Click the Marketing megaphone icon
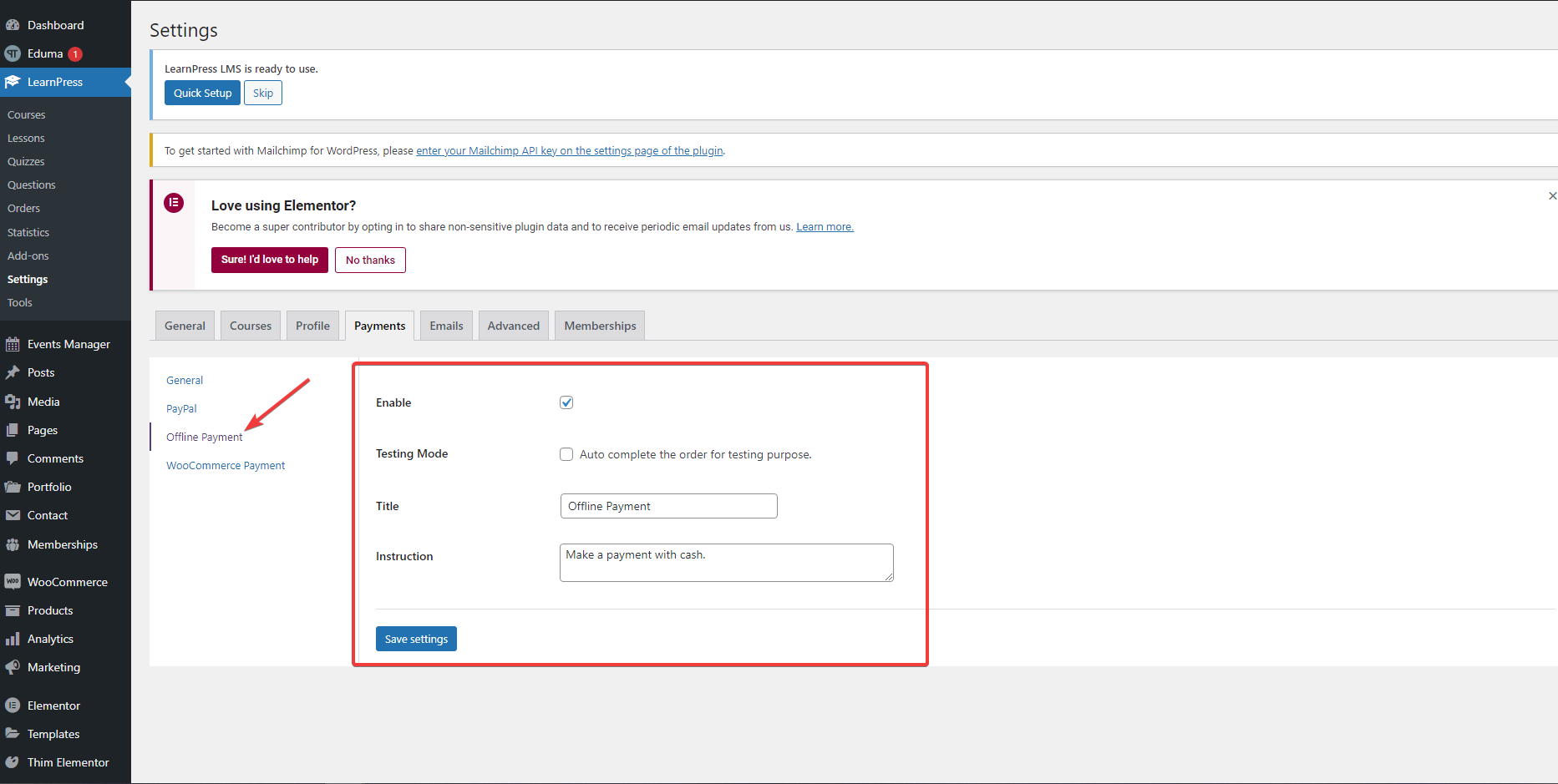The image size is (1558, 784). [13, 667]
